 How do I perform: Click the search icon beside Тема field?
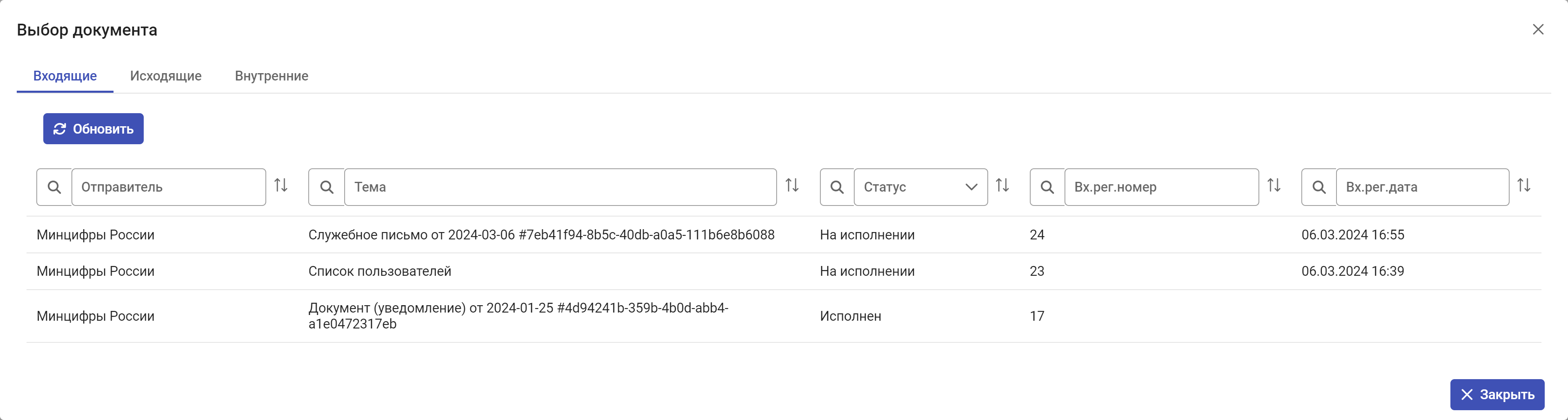[327, 187]
